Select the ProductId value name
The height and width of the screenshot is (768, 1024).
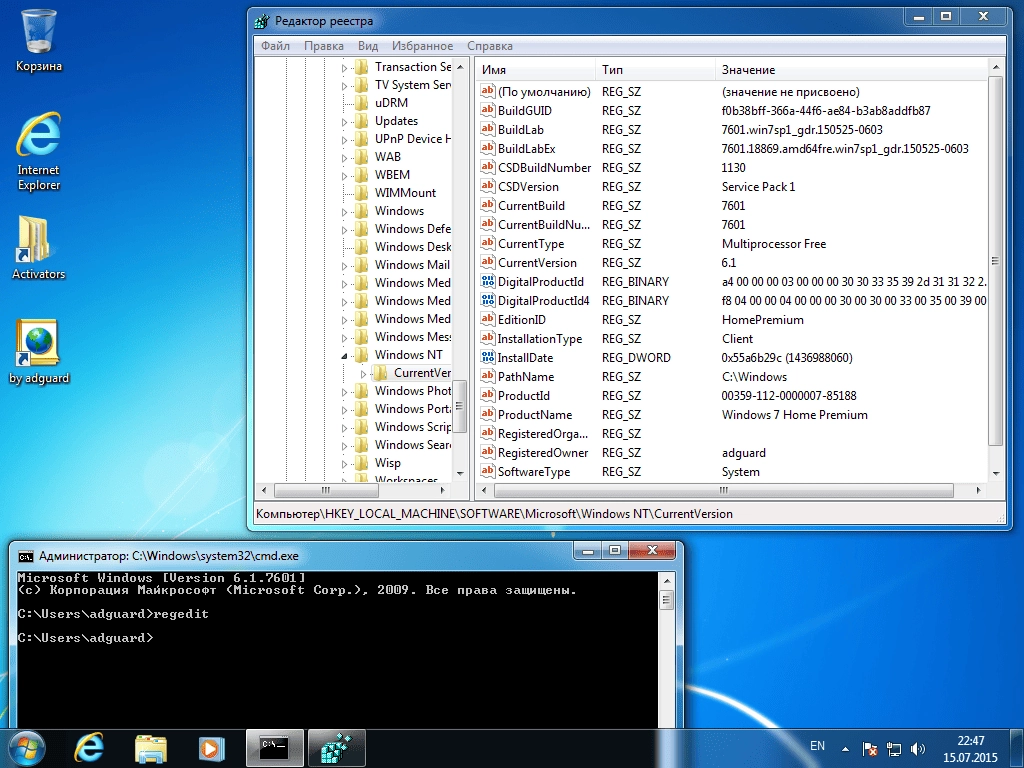point(523,395)
